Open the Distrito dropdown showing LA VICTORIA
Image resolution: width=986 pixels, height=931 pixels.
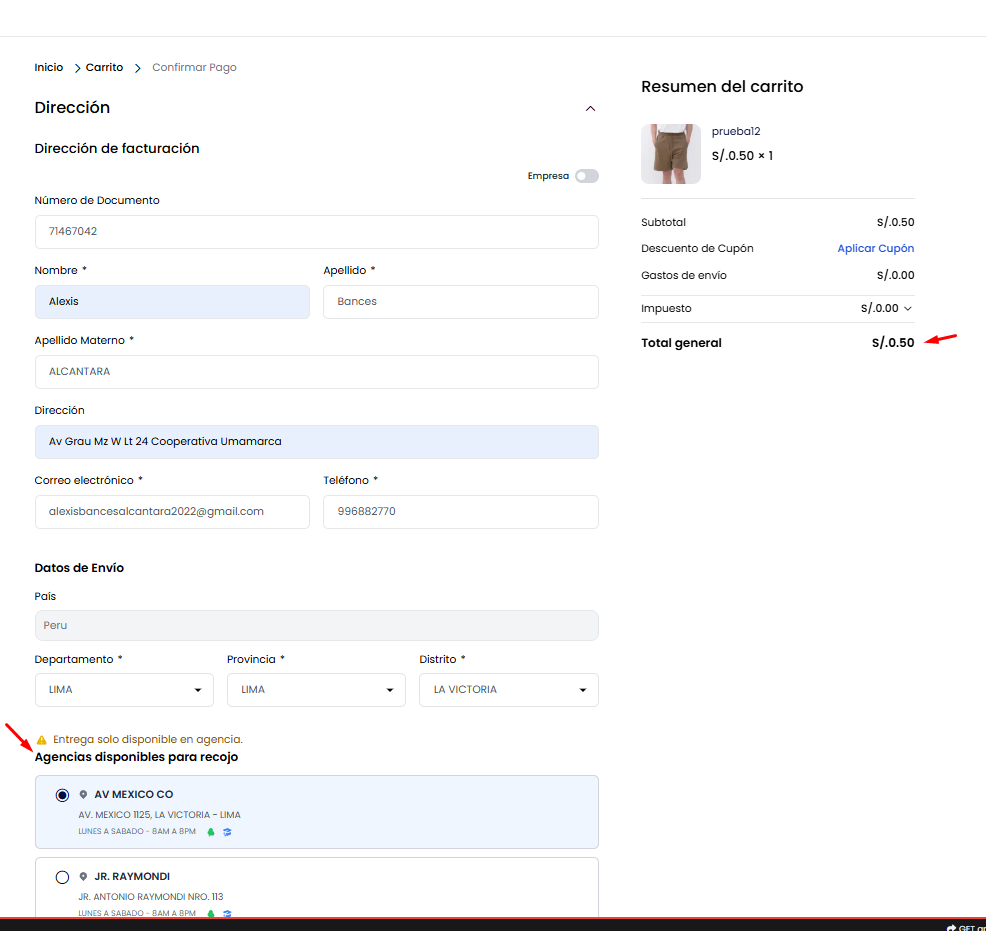(508, 690)
